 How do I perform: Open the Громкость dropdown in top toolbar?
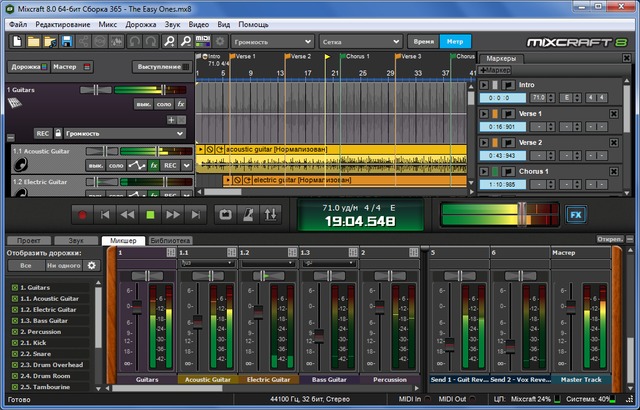270,42
